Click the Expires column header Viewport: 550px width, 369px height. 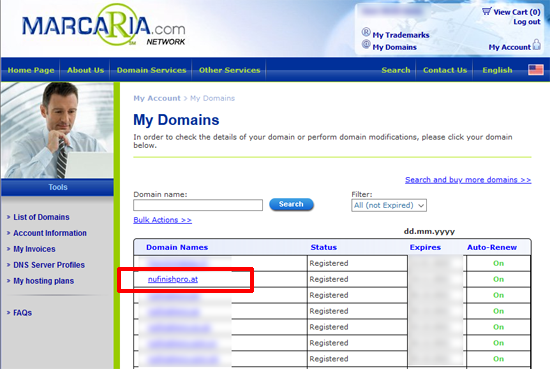tap(425, 248)
